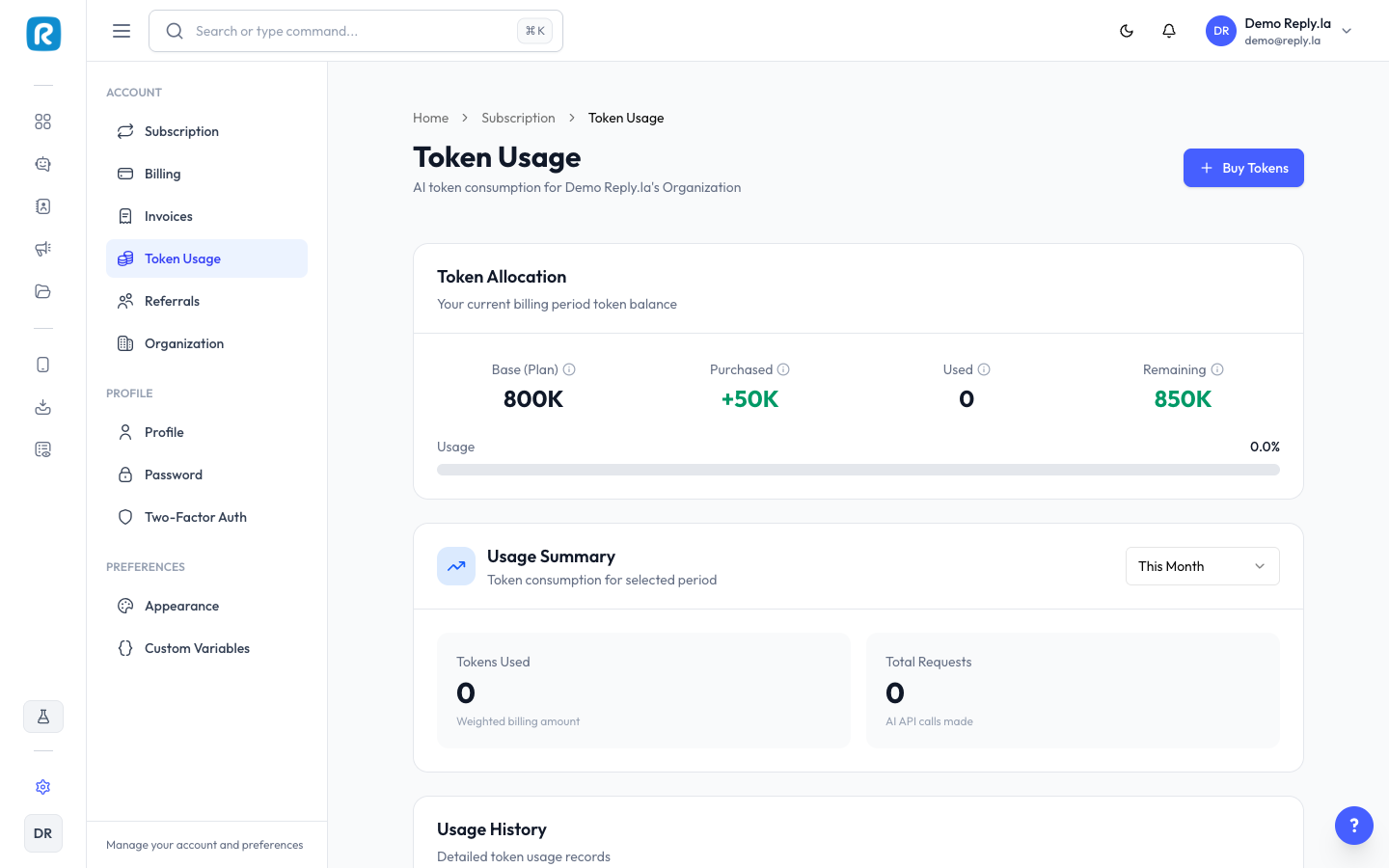Open Two-Factor Auth settings
The width and height of the screenshot is (1389, 868).
tap(206, 517)
